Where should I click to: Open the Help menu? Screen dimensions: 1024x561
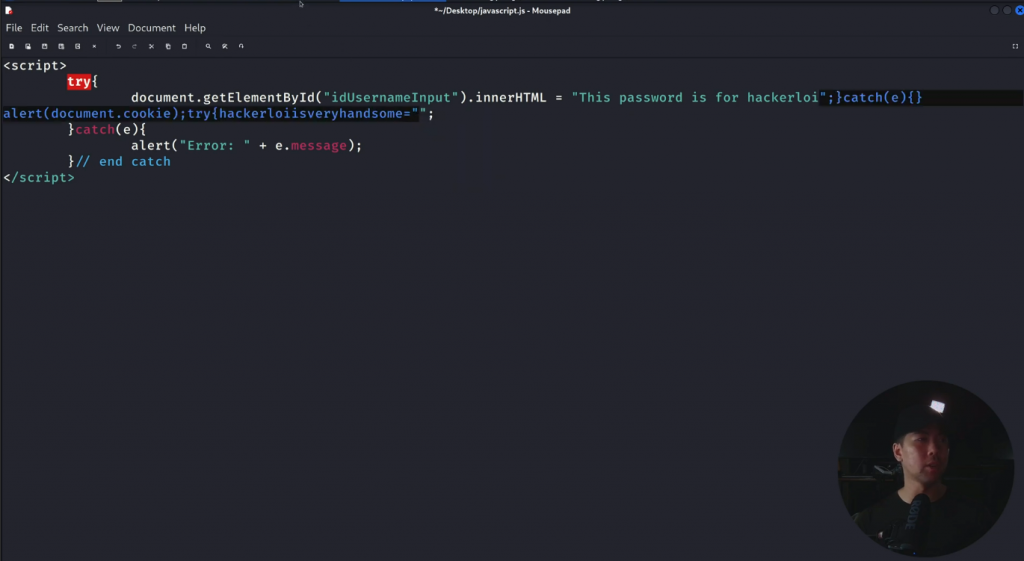coord(195,28)
